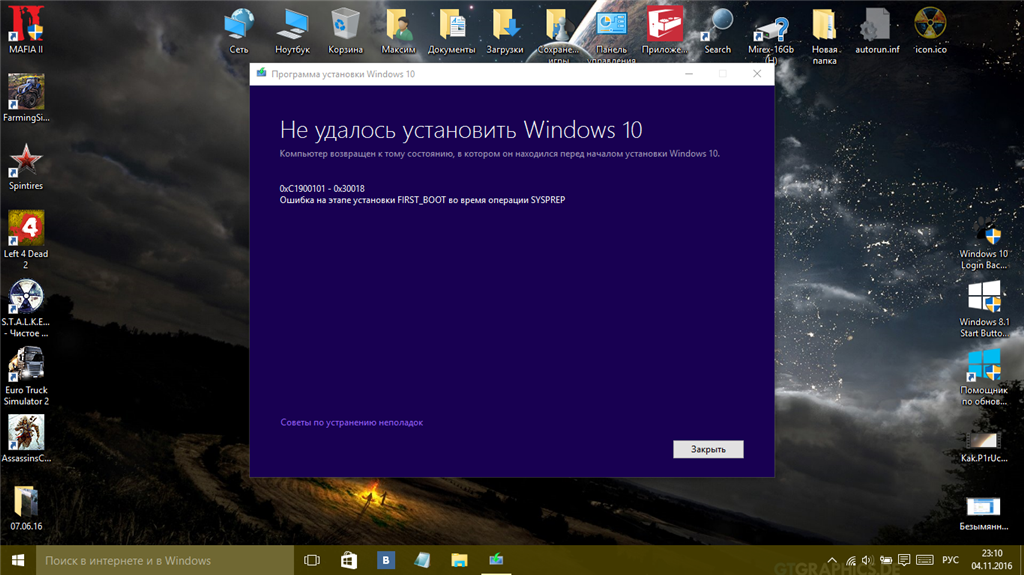Open the VK app on taskbar

pyautogui.click(x=386, y=560)
